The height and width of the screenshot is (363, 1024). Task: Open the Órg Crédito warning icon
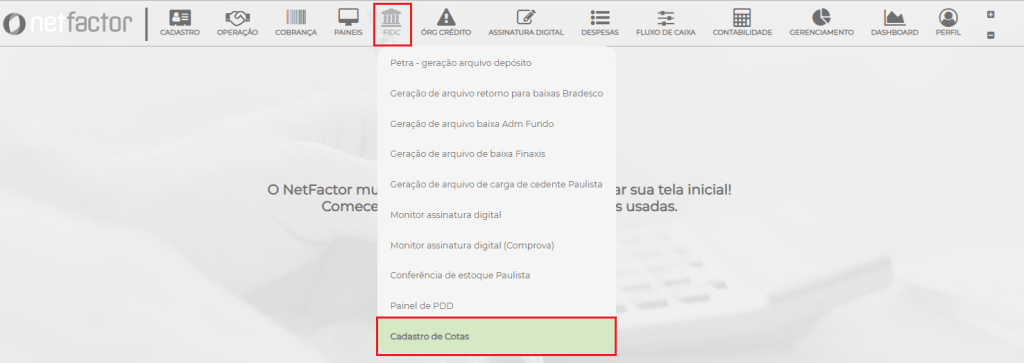(446, 18)
